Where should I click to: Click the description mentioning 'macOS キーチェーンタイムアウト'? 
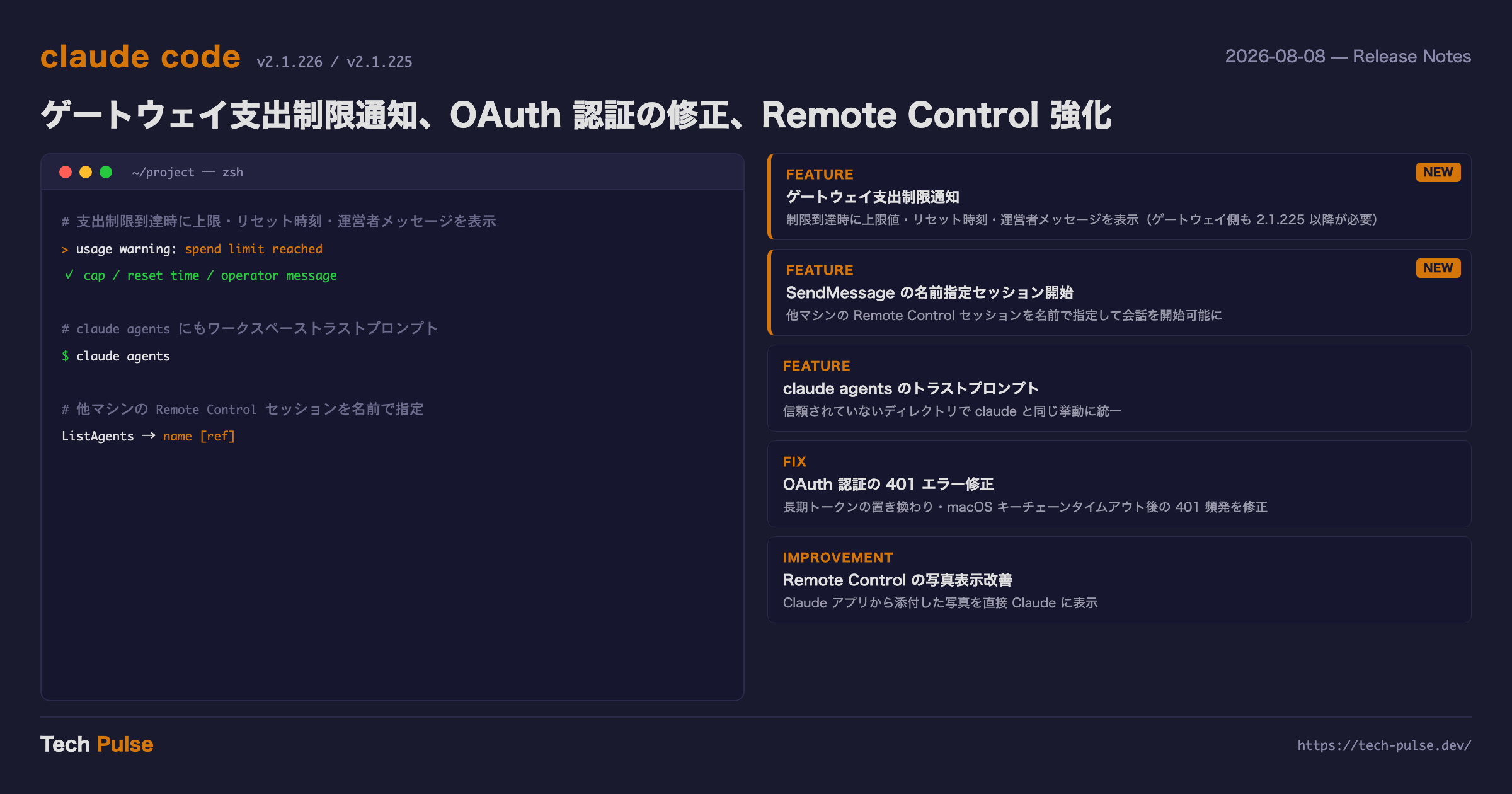(x=1026, y=507)
